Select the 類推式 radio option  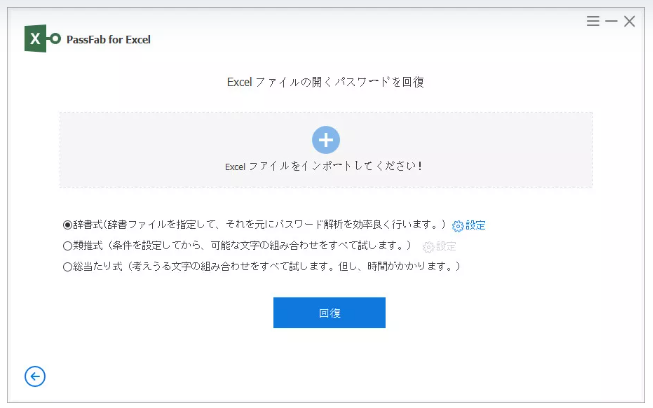pyautogui.click(x=67, y=246)
